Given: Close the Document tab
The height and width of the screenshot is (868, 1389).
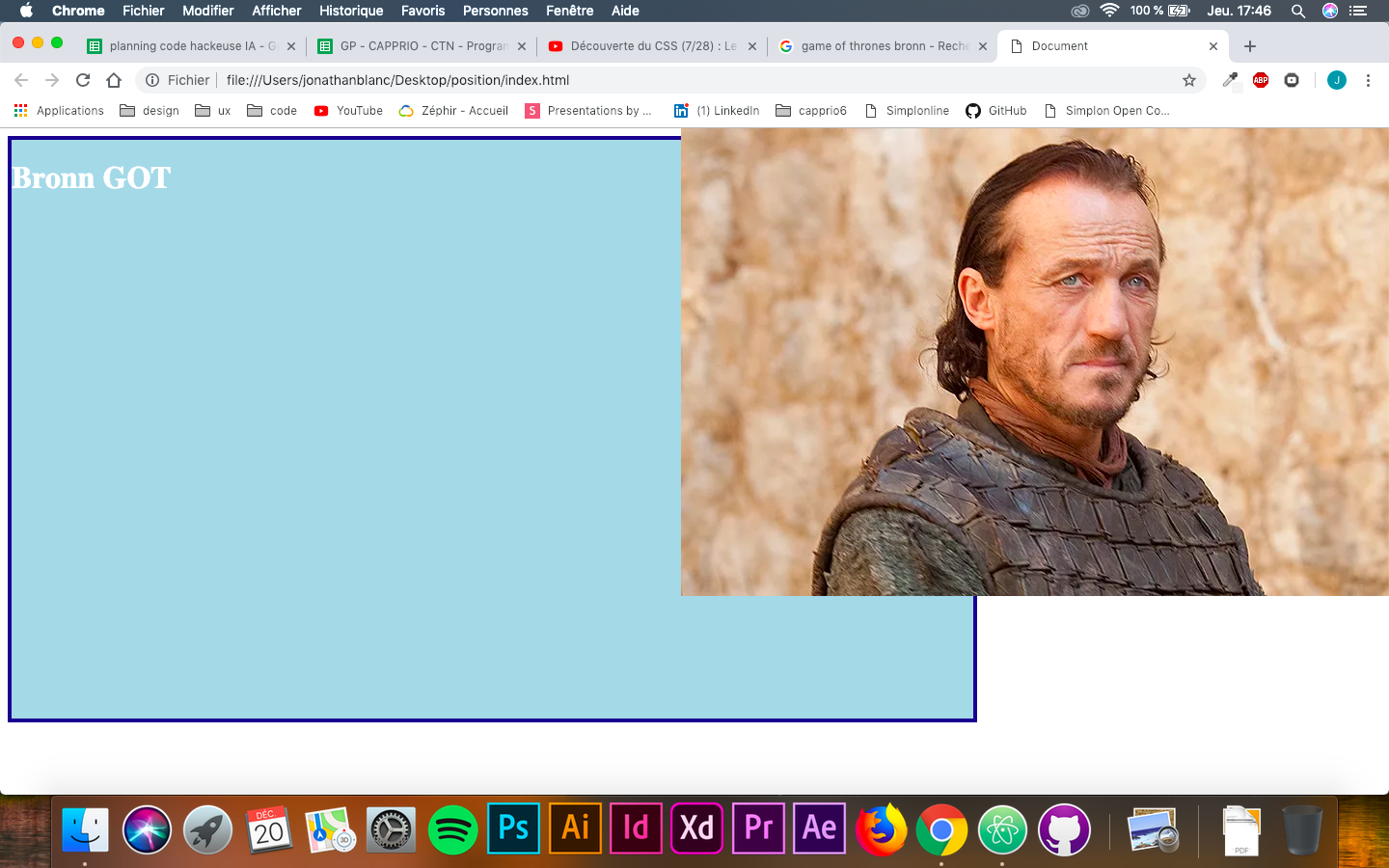Looking at the screenshot, I should pos(1213,46).
